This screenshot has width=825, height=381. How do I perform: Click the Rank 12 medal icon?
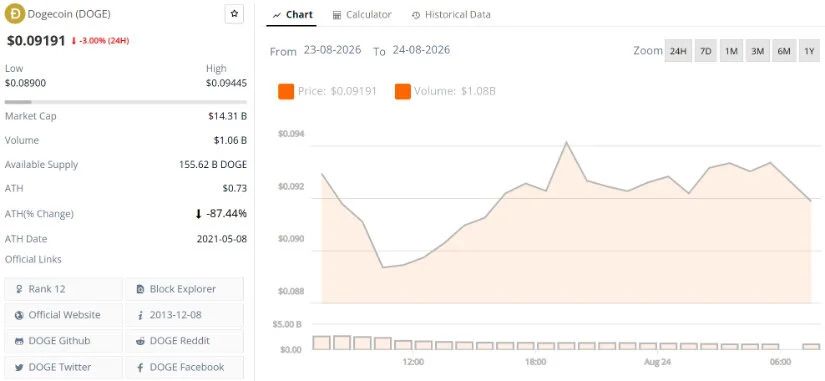[x=19, y=289]
